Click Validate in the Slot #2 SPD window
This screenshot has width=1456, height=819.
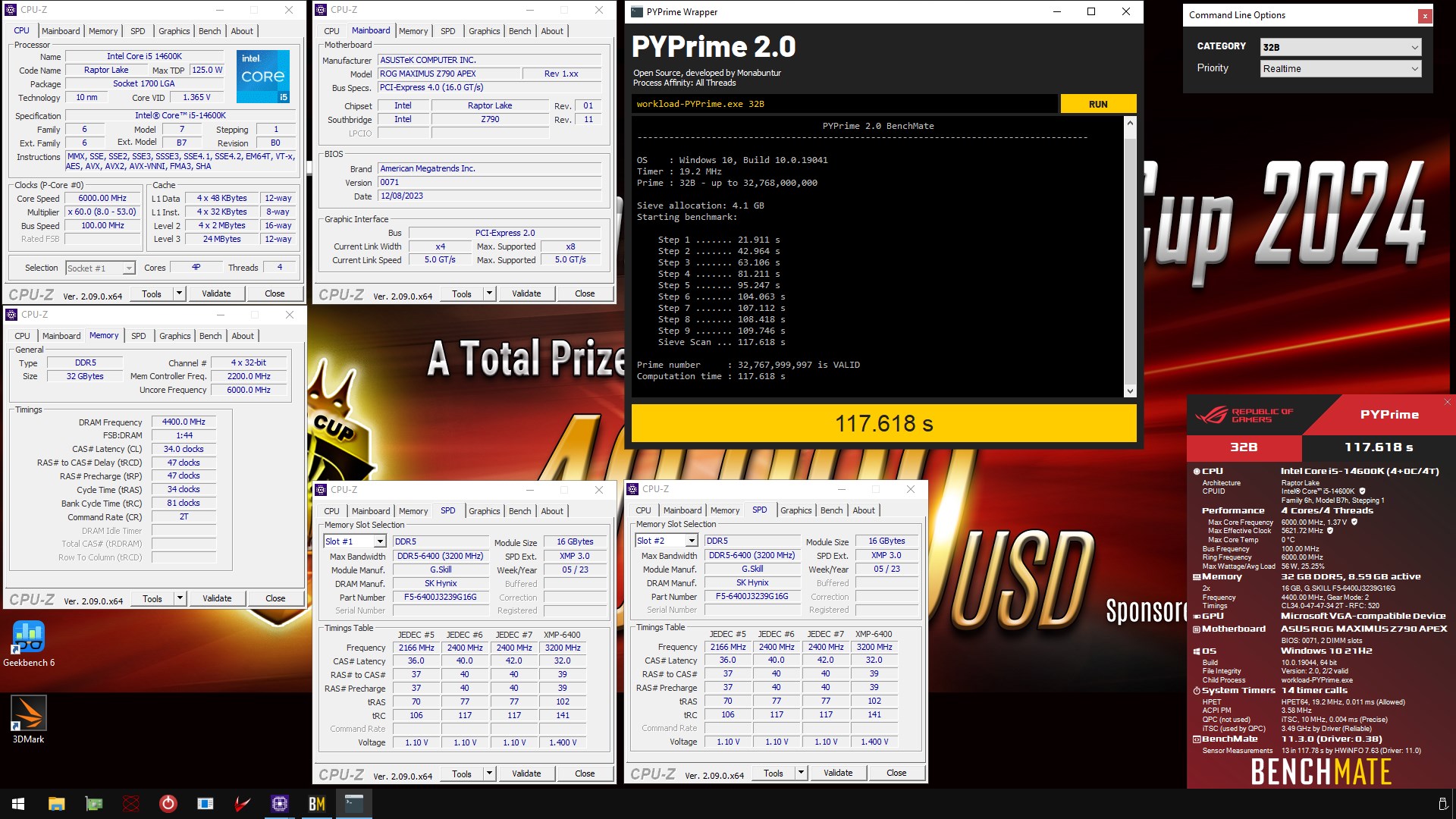pos(838,773)
